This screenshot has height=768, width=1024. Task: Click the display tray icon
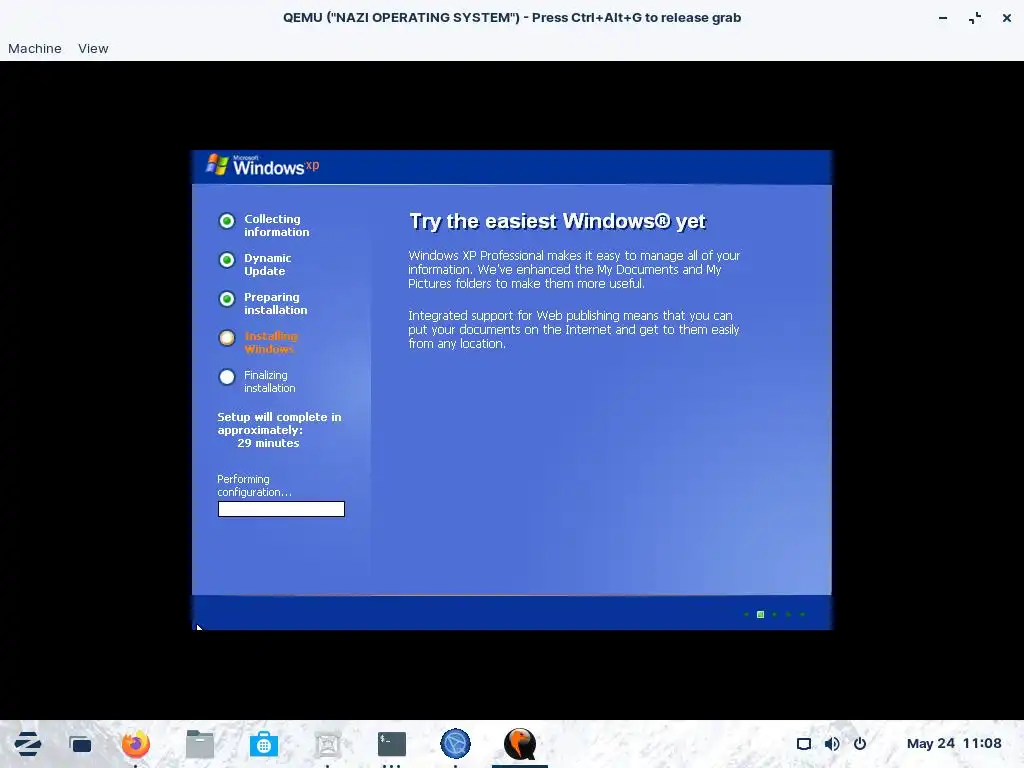[804, 744]
